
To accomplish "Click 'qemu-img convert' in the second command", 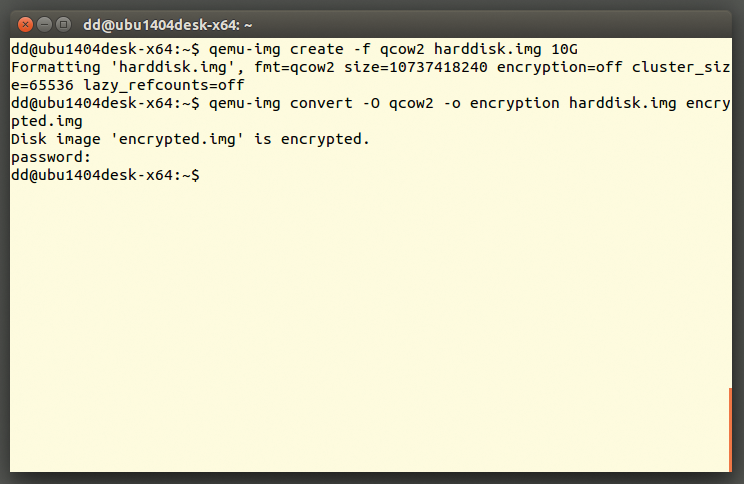I will click(x=280, y=103).
